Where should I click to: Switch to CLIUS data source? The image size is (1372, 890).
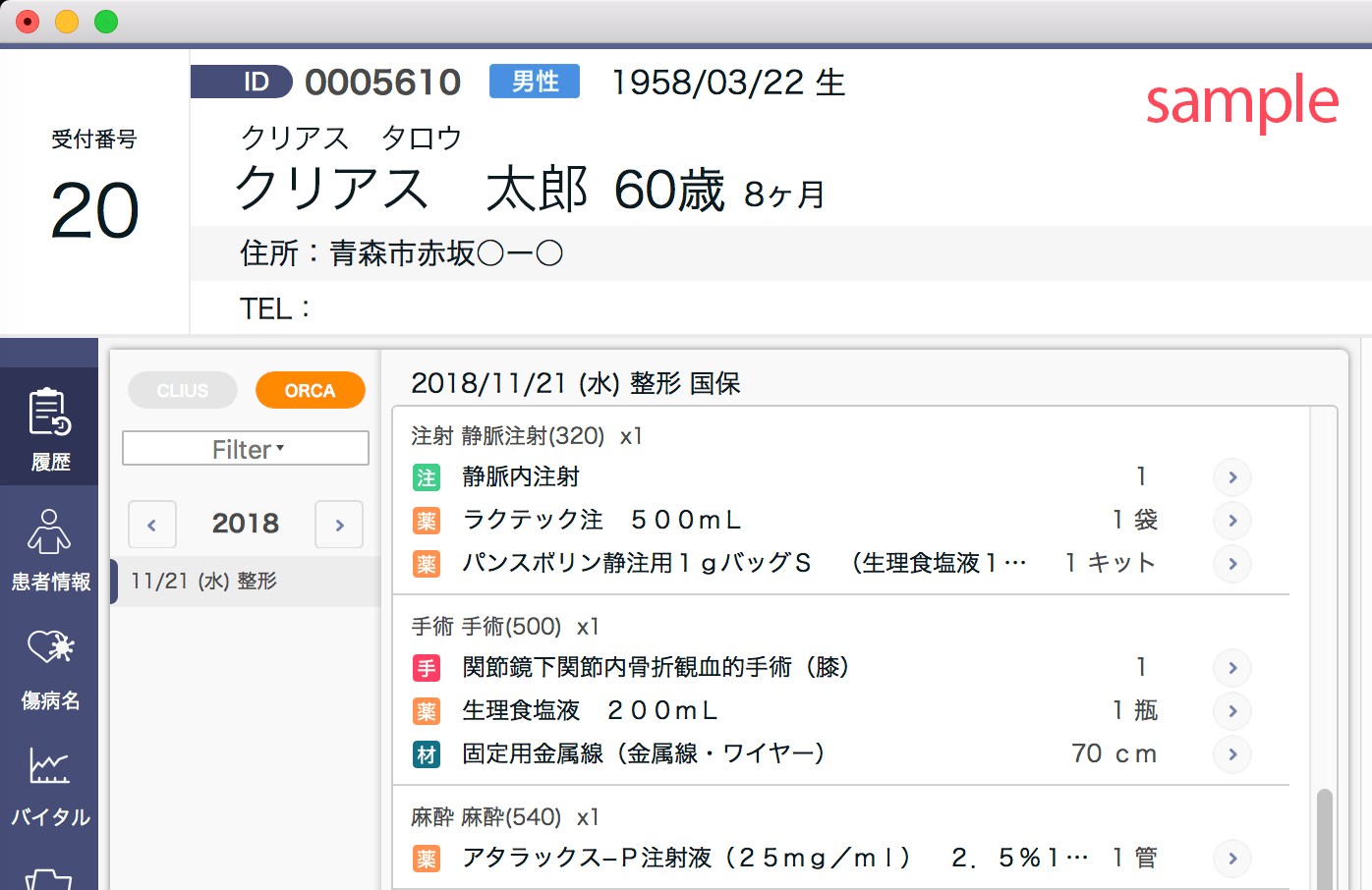point(183,390)
